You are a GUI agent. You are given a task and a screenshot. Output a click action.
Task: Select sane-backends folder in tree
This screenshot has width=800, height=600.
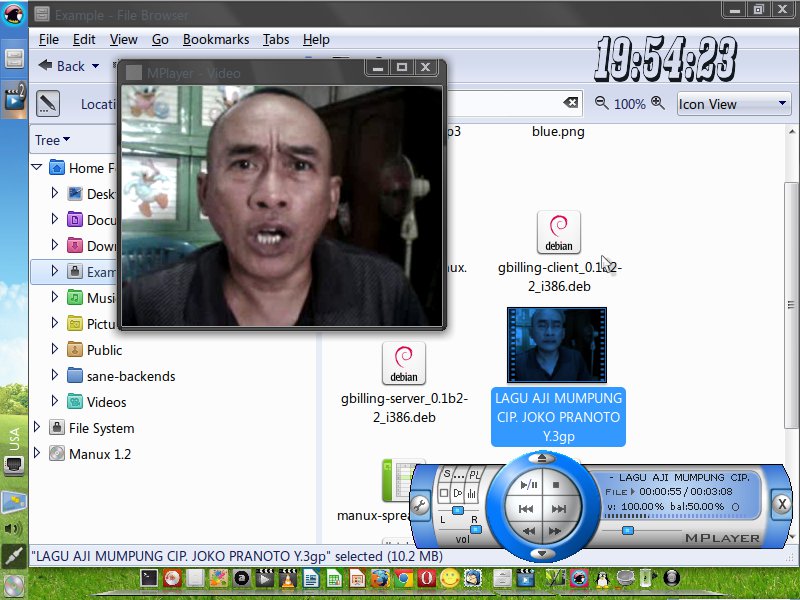[x=121, y=376]
